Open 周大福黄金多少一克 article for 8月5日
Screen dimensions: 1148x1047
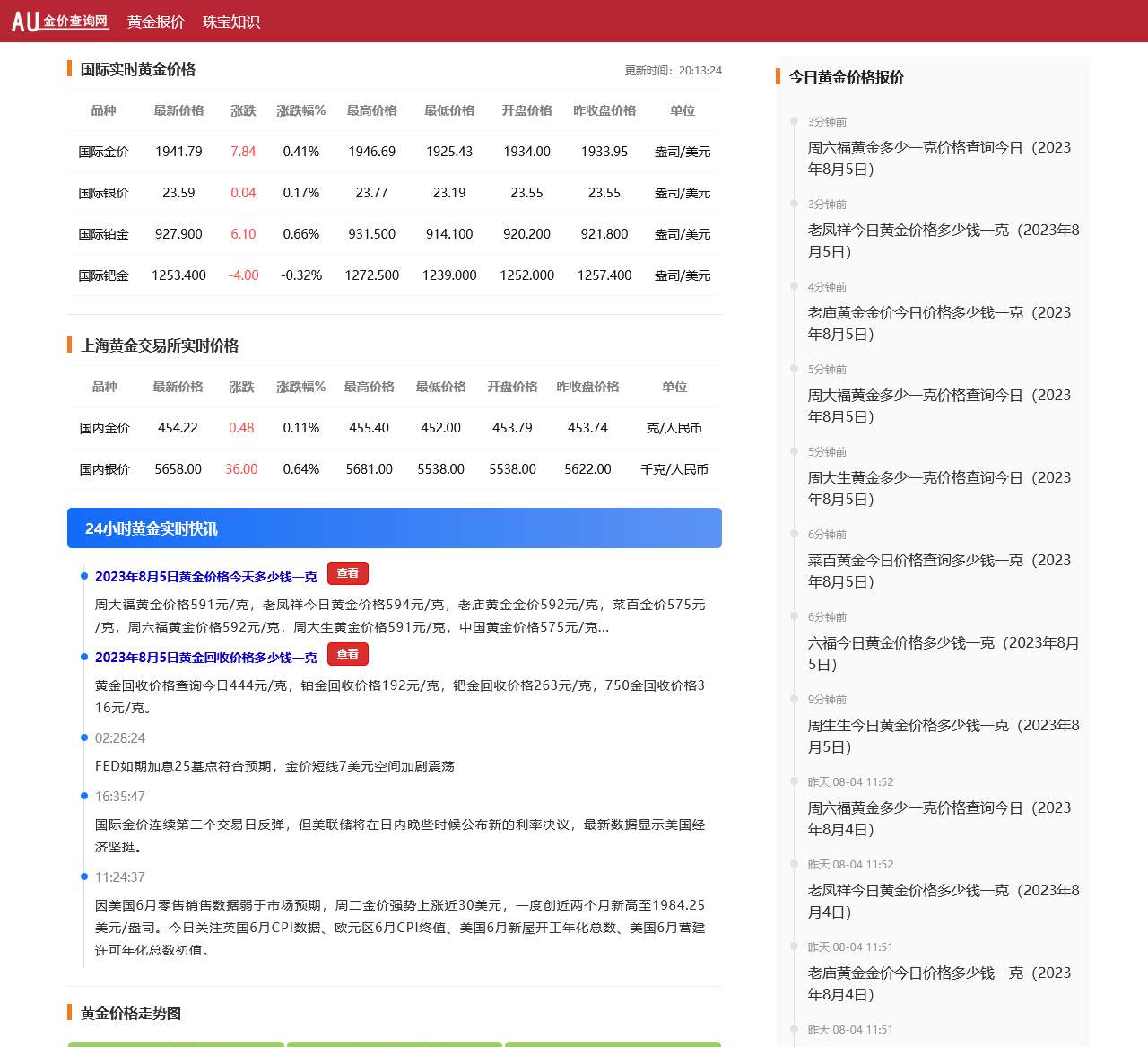939,406
